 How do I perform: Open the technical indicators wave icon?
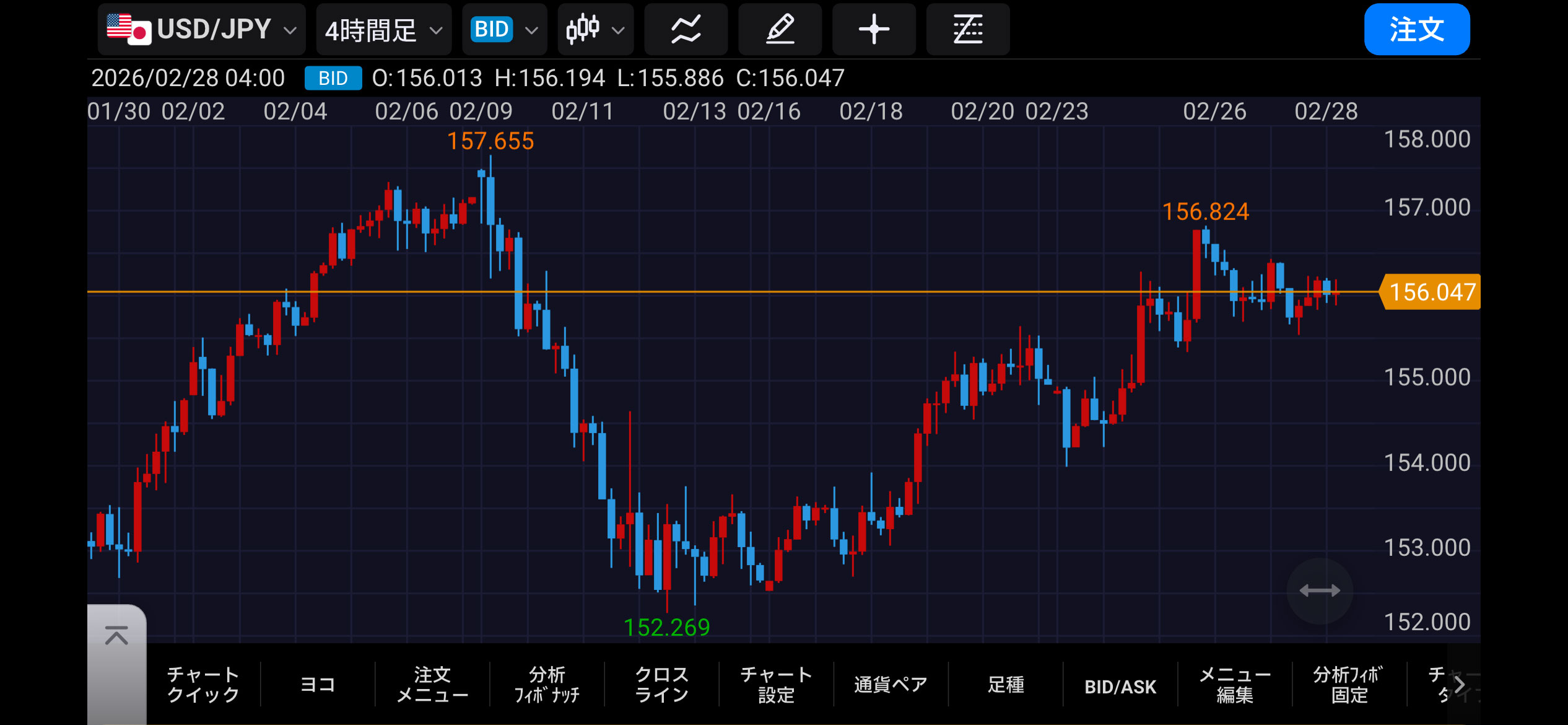pos(686,29)
